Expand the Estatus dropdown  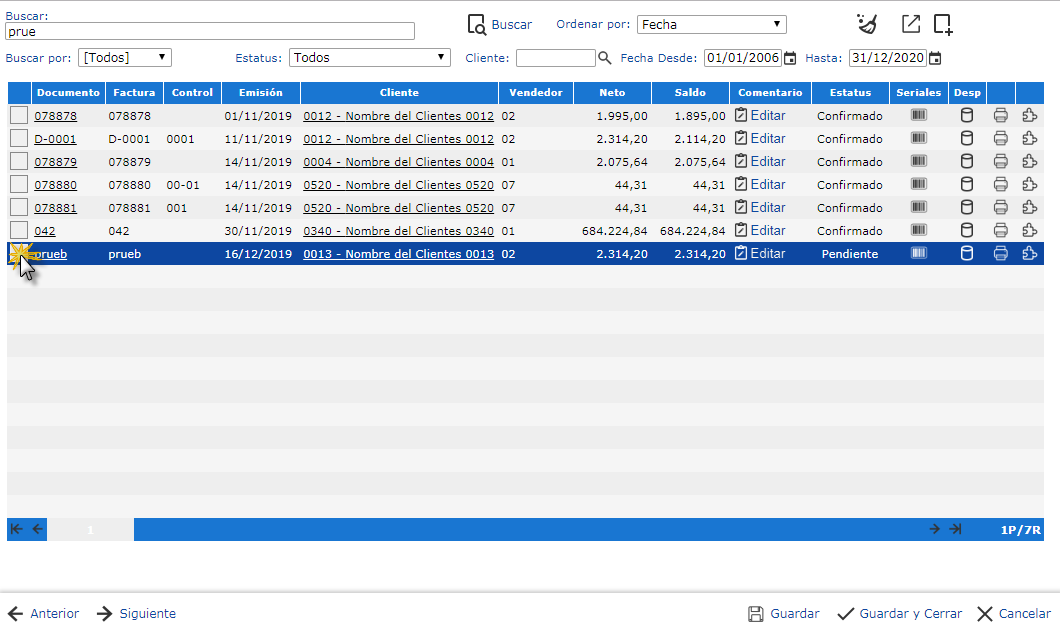(369, 58)
